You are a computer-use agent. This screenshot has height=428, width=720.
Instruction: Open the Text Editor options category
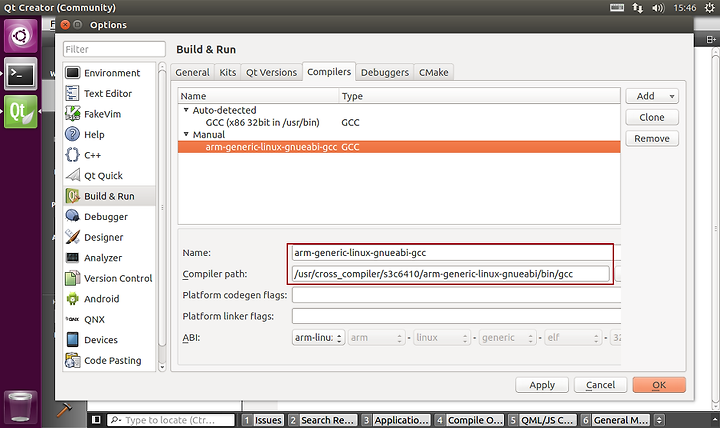[109, 94]
